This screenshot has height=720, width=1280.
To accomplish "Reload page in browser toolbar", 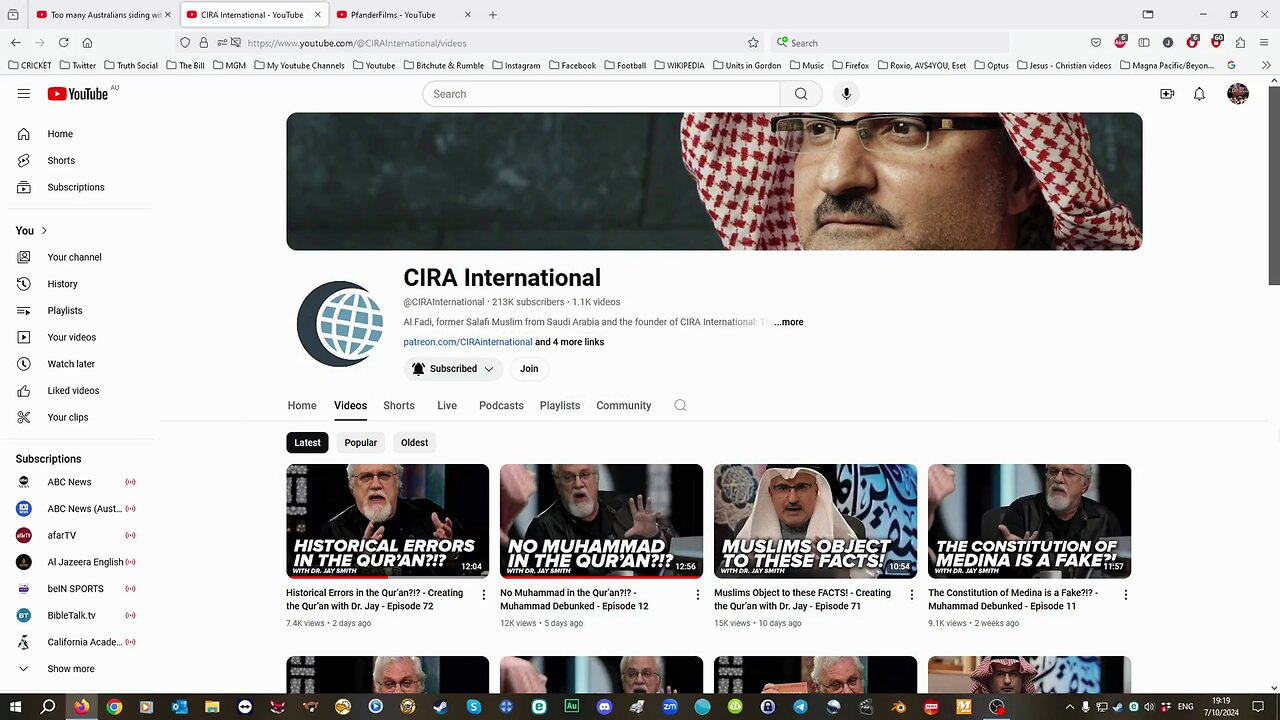I will click(63, 43).
